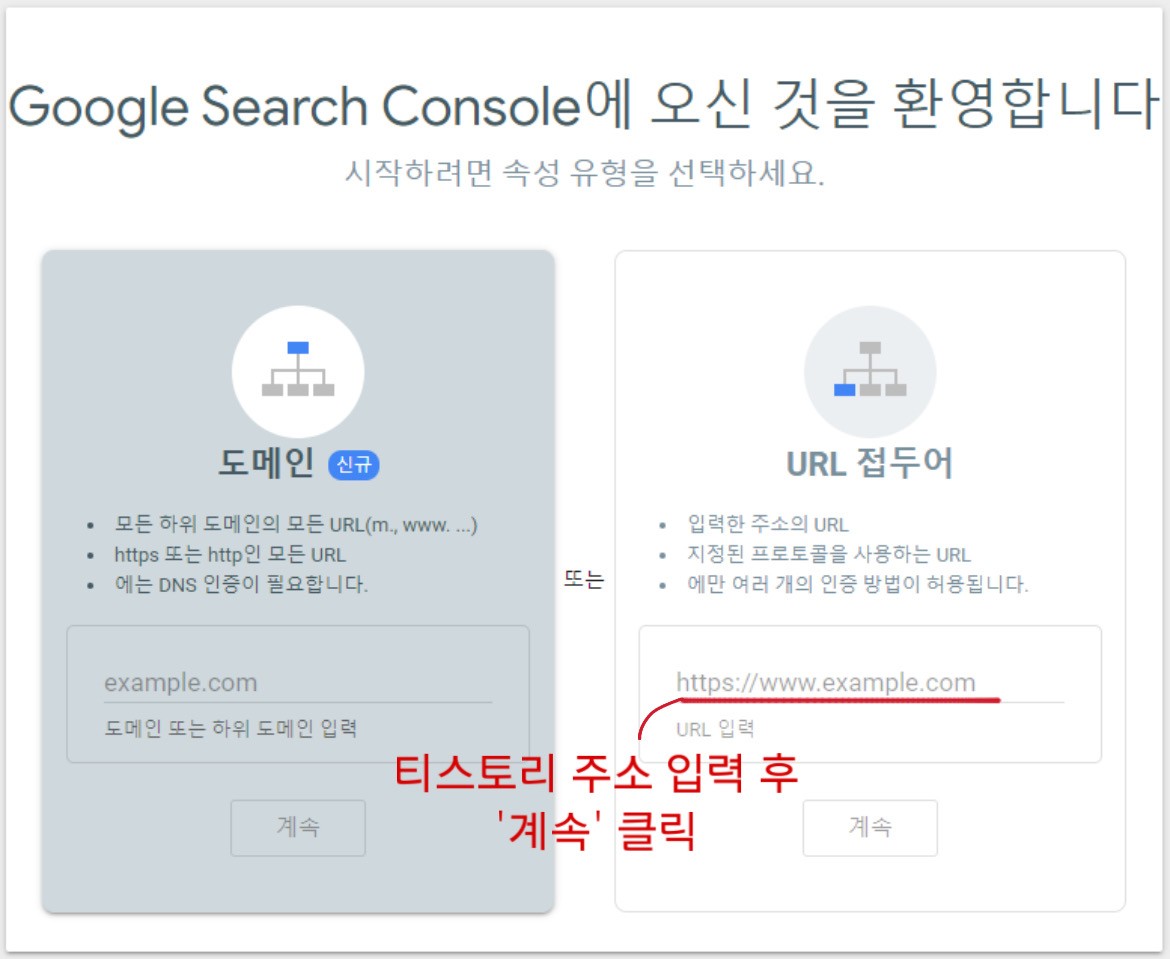Screen dimensions: 1170x959
Task: Click the 'URL 입력' helper text
Action: click(x=715, y=728)
